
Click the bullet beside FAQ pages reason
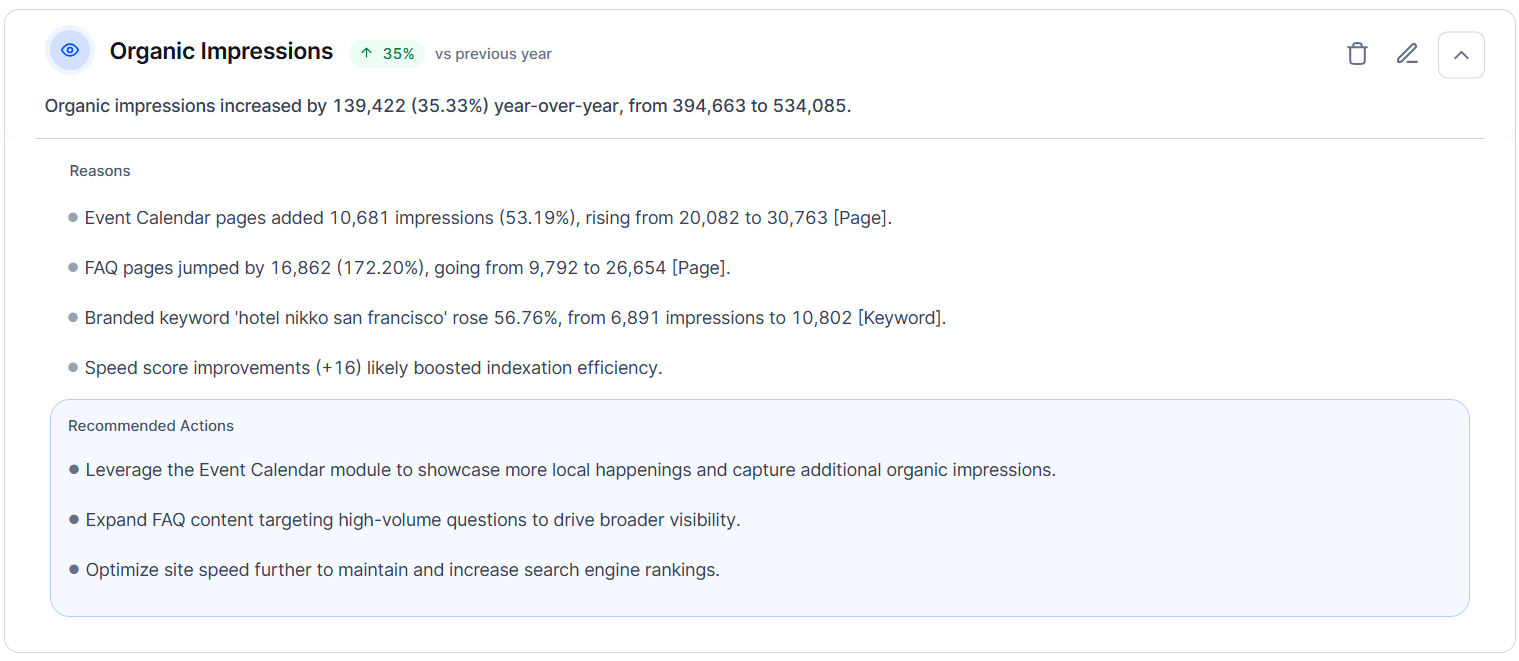pos(73,268)
